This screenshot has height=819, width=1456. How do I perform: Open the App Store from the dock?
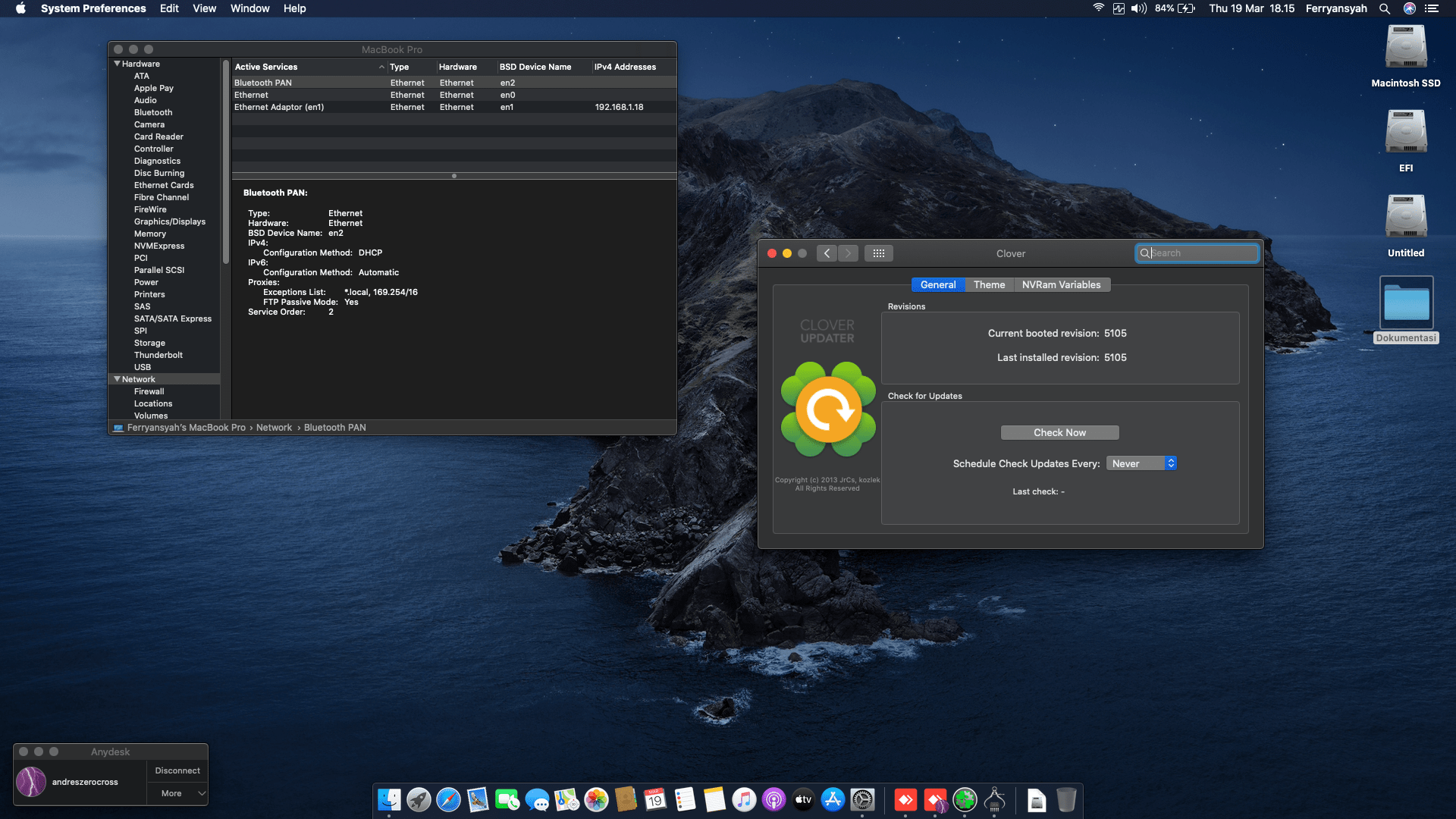(x=833, y=799)
